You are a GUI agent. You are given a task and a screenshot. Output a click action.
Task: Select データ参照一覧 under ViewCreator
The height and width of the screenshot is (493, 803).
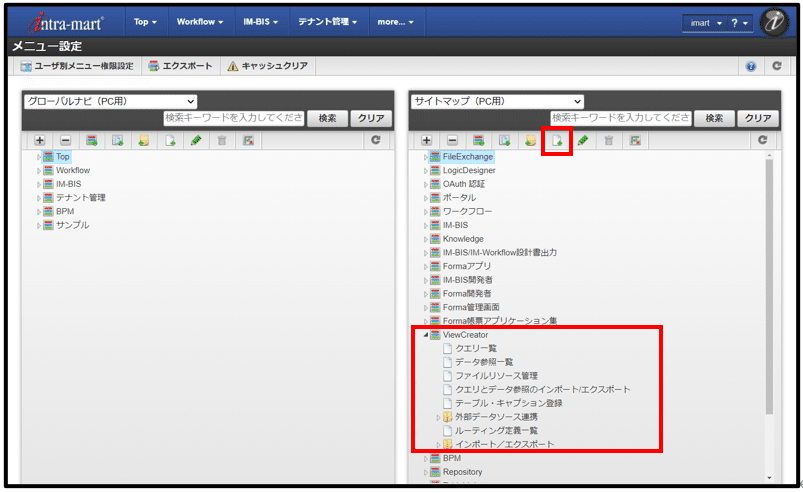coord(484,362)
